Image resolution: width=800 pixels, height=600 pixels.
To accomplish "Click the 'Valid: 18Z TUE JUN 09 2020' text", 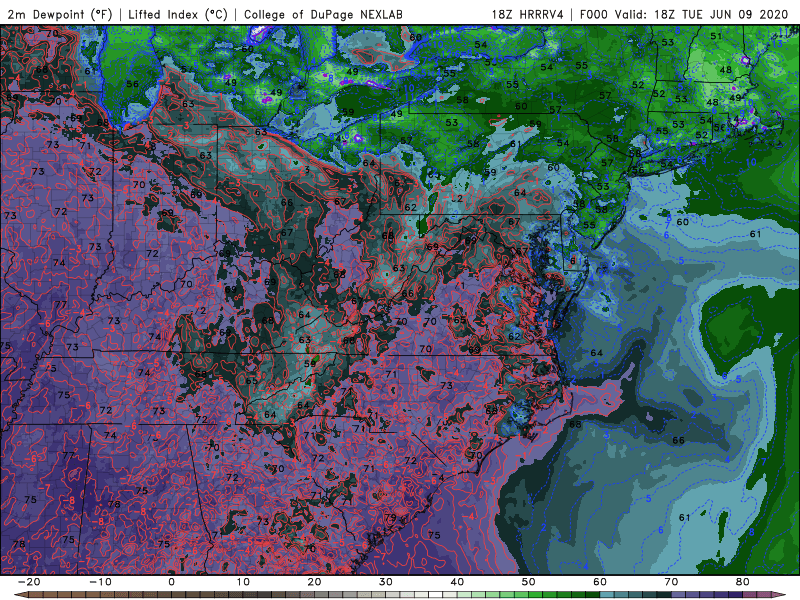I will (702, 14).
